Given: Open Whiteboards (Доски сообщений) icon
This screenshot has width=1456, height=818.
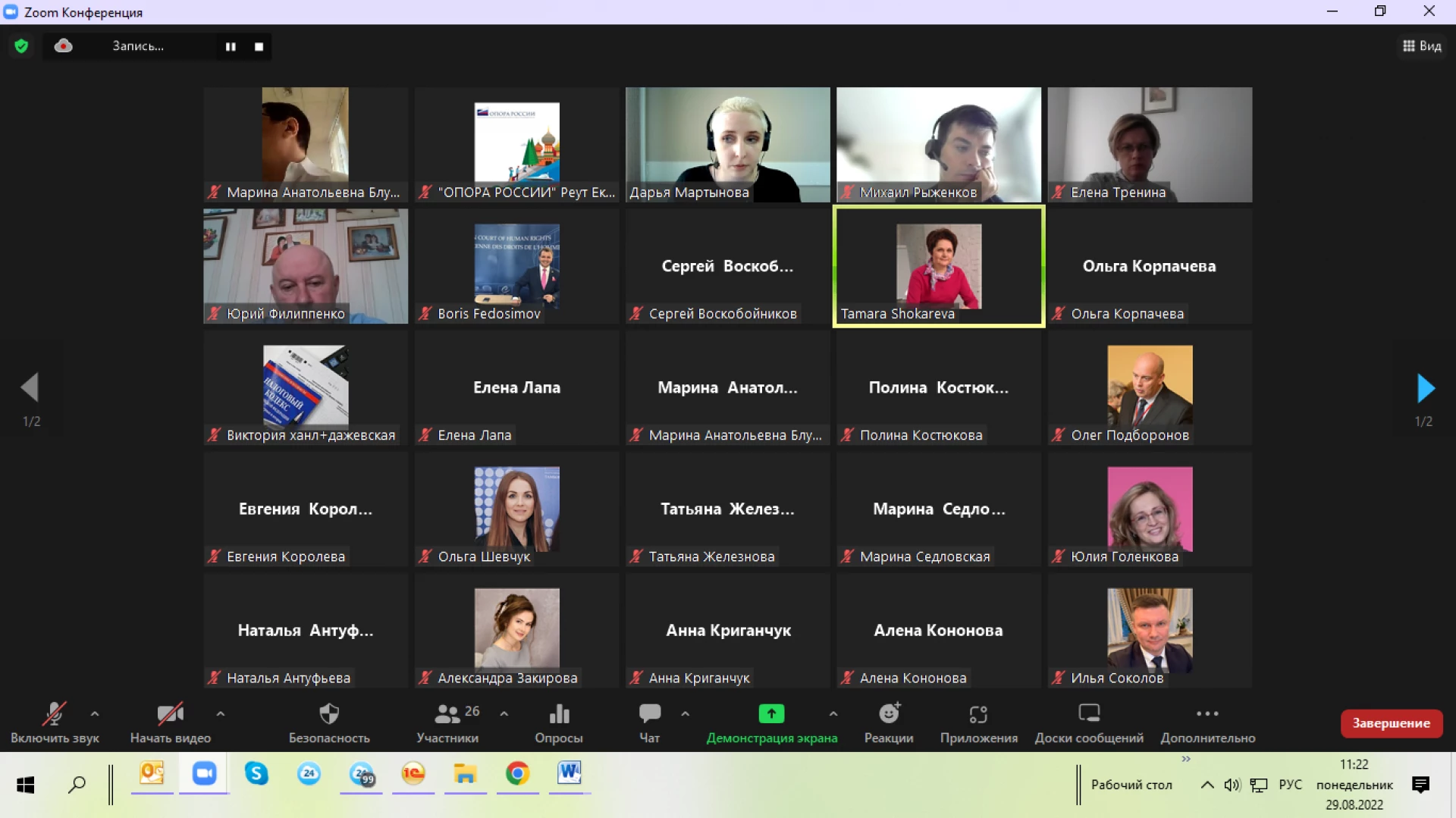Looking at the screenshot, I should coord(1089,714).
